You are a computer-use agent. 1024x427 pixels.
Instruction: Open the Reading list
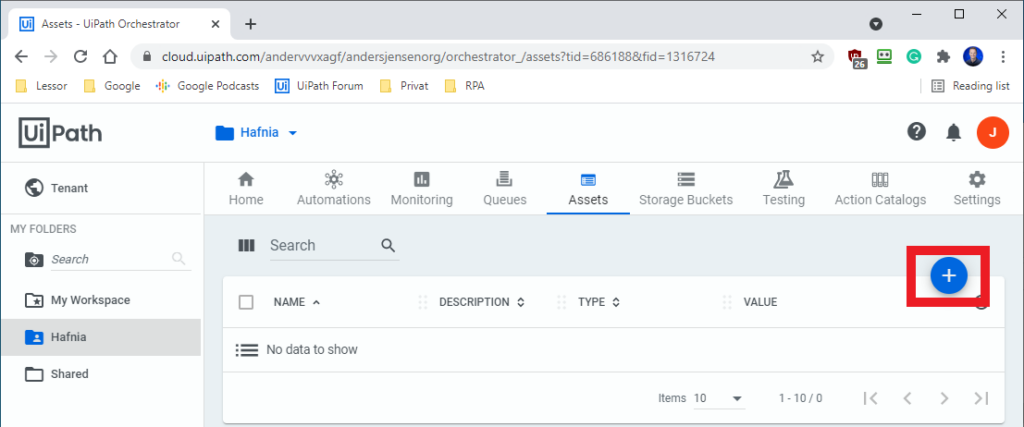point(970,86)
